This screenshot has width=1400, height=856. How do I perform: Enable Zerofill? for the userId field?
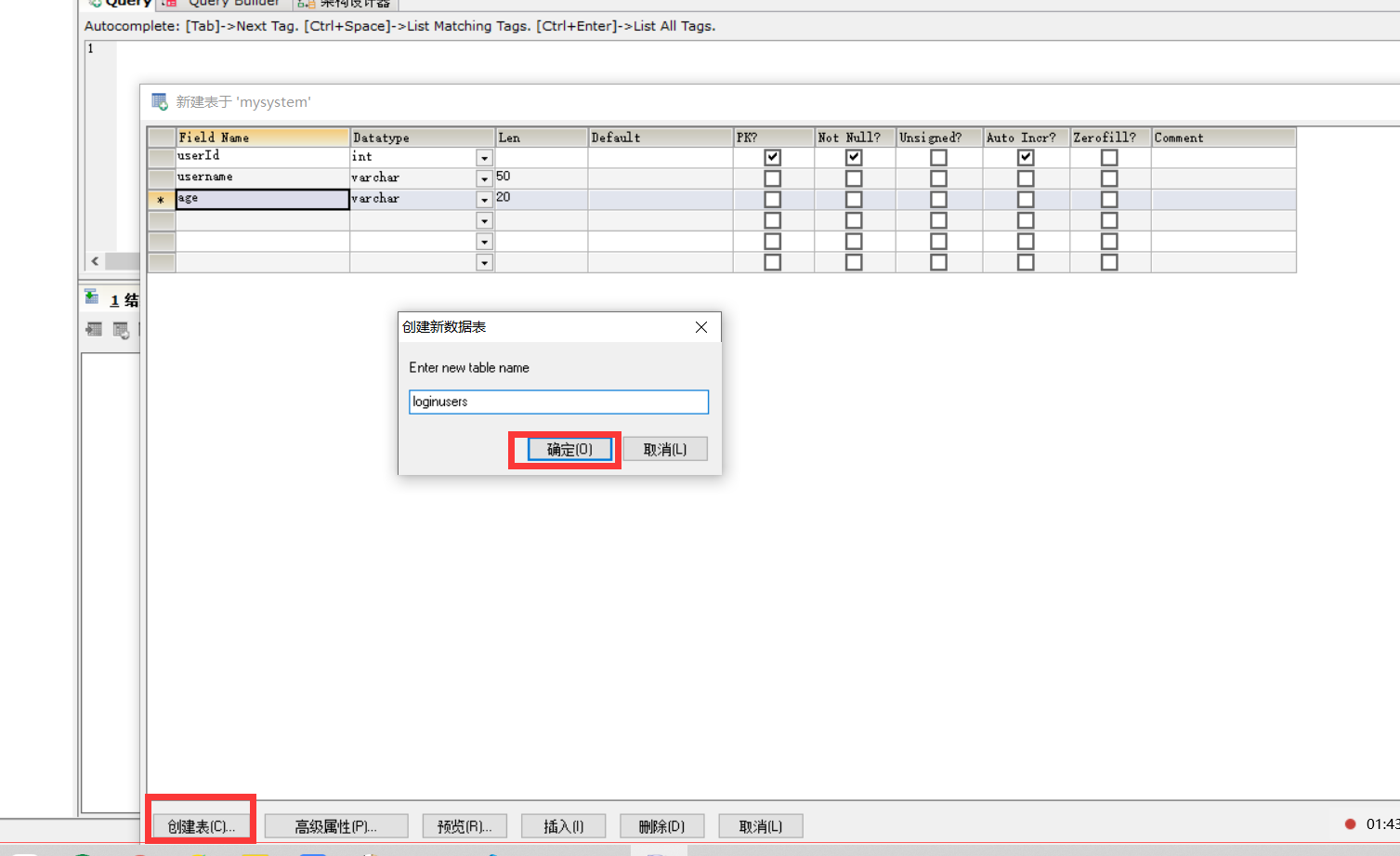pos(1109,158)
